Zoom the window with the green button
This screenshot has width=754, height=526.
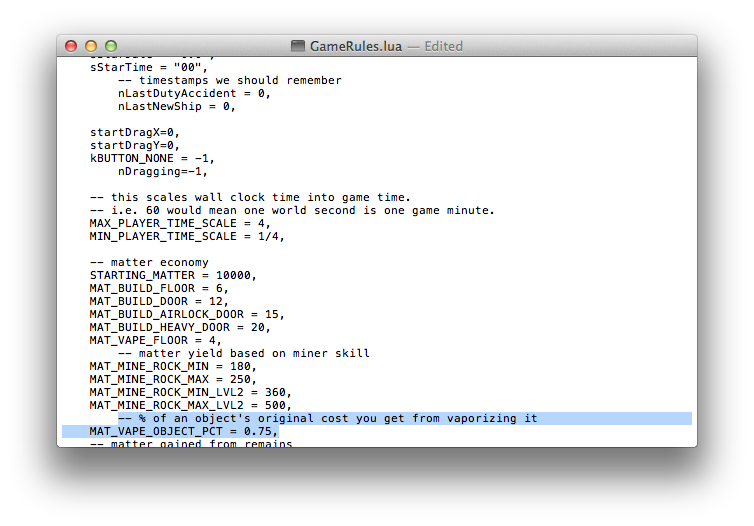click(111, 46)
